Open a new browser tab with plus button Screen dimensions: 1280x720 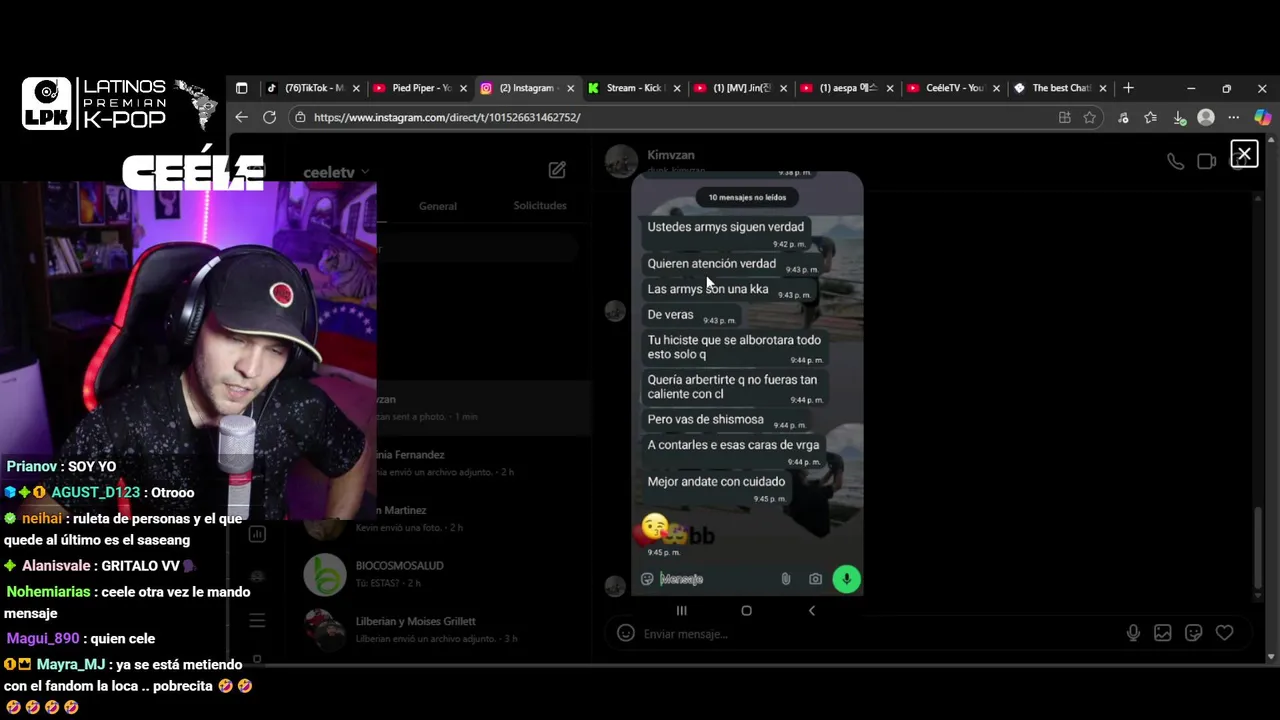pyautogui.click(x=1128, y=88)
